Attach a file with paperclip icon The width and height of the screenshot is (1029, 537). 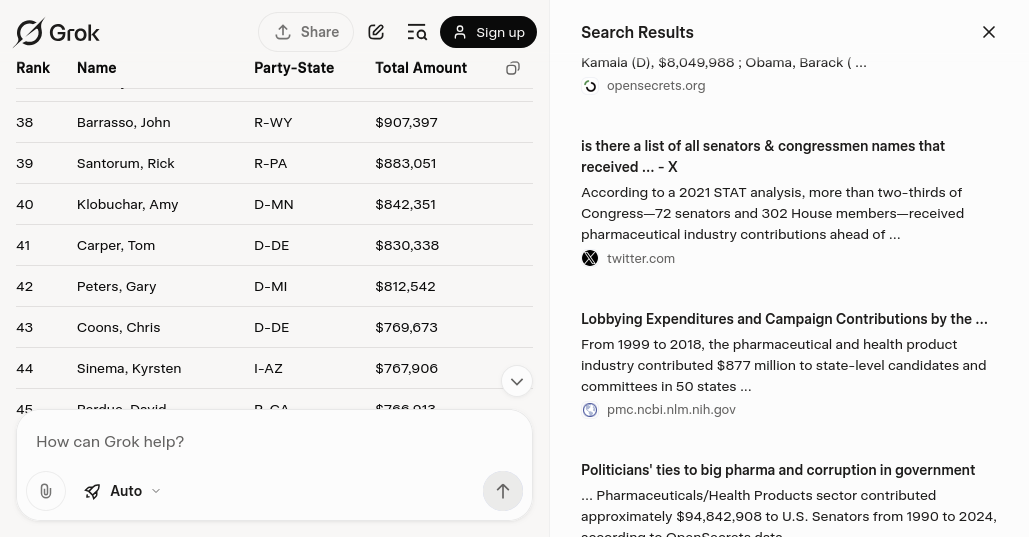pos(46,491)
